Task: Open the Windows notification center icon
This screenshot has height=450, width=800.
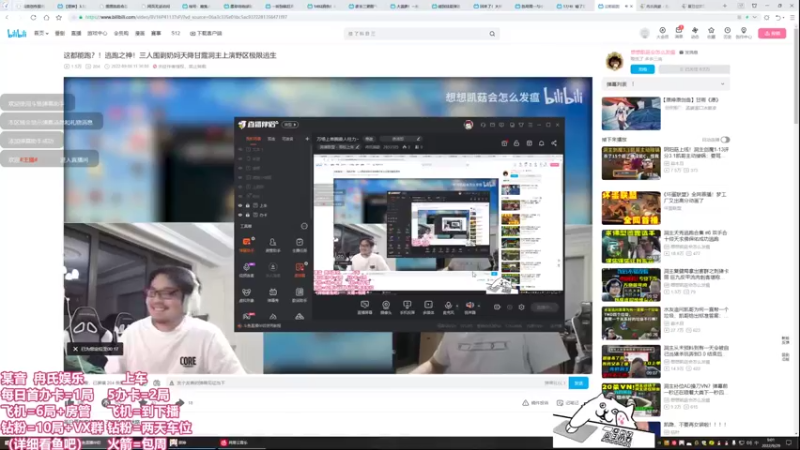Action: point(789,443)
